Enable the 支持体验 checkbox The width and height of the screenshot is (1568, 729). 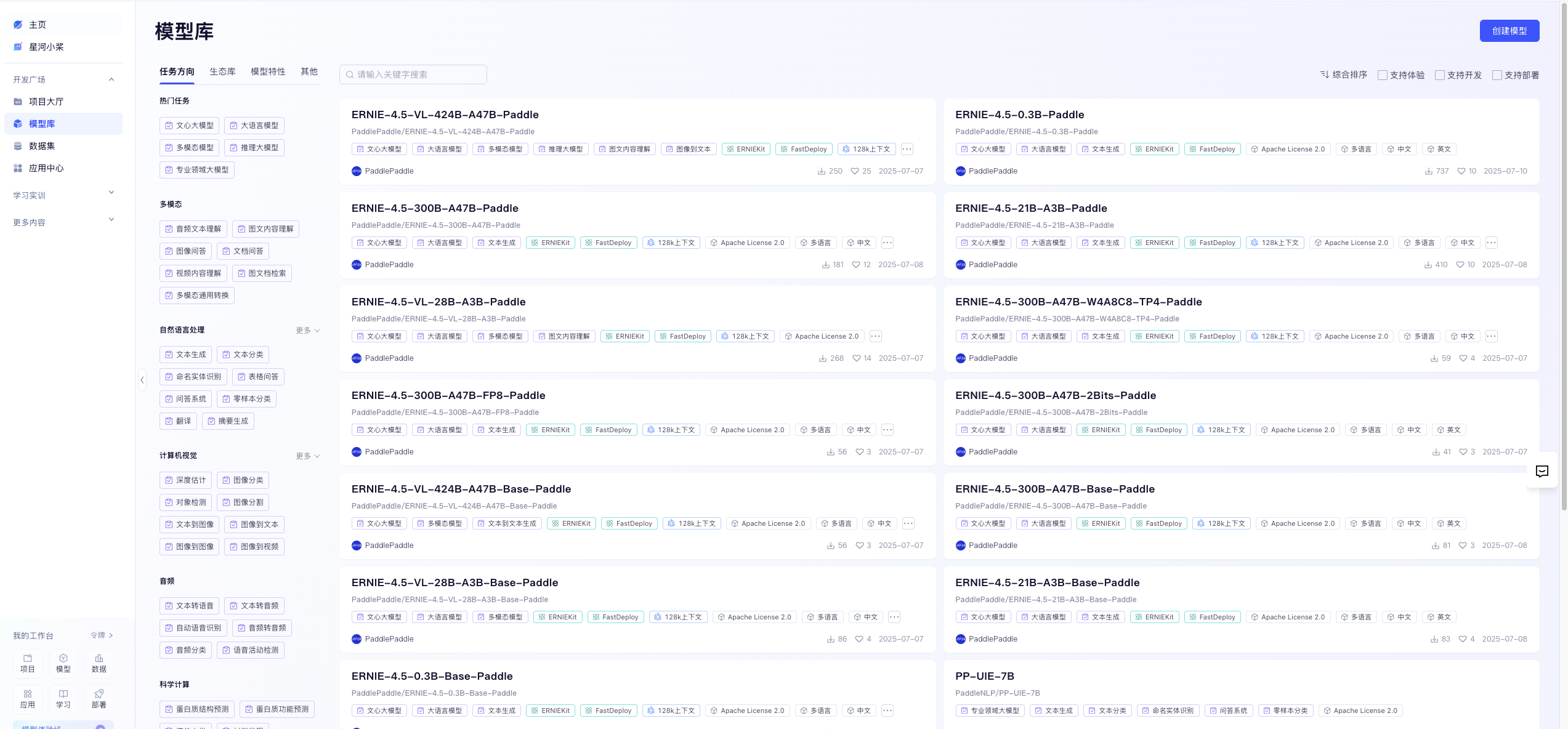click(1382, 75)
